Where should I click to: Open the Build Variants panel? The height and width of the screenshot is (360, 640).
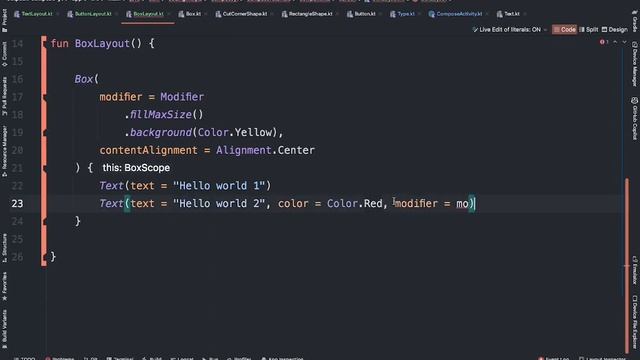pos(4,329)
